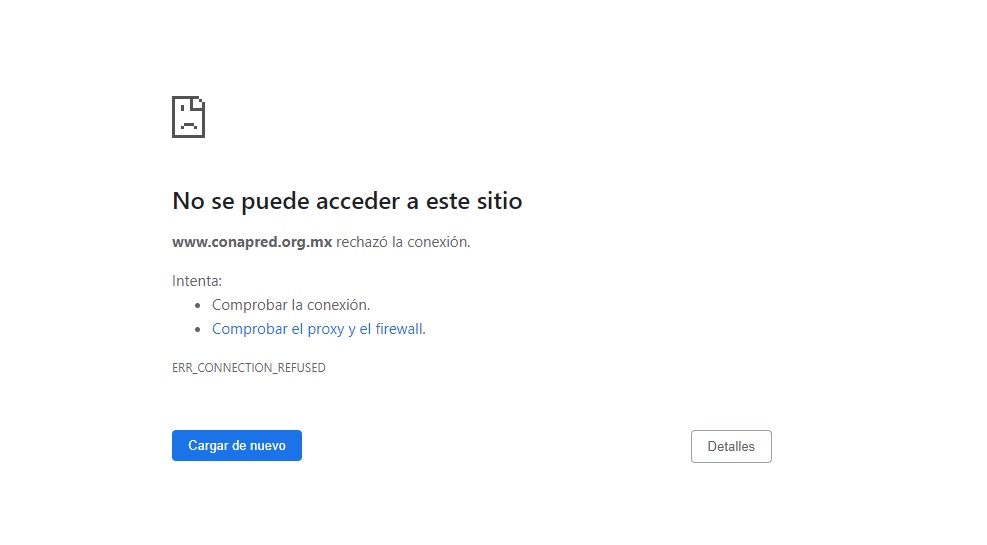Click the Comprobar la conexión suggestion text

coord(291,305)
